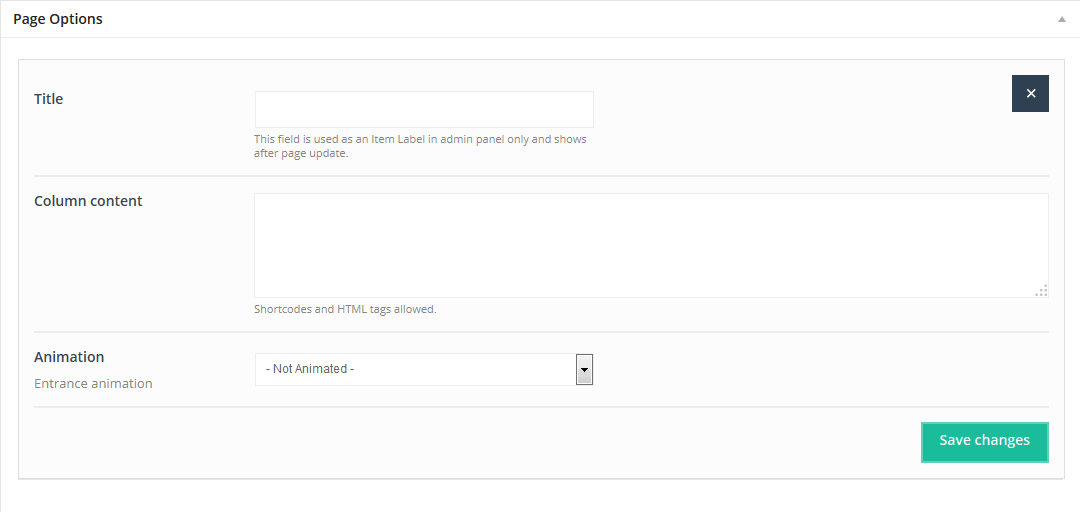Screen dimensions: 1080x512
Task: Click the Save changes button
Action: point(984,441)
